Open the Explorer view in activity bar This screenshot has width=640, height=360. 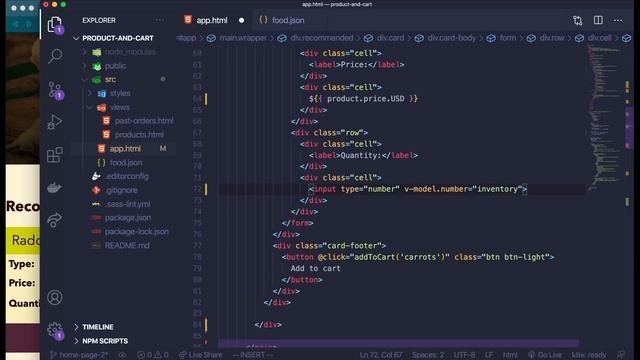pyautogui.click(x=55, y=25)
